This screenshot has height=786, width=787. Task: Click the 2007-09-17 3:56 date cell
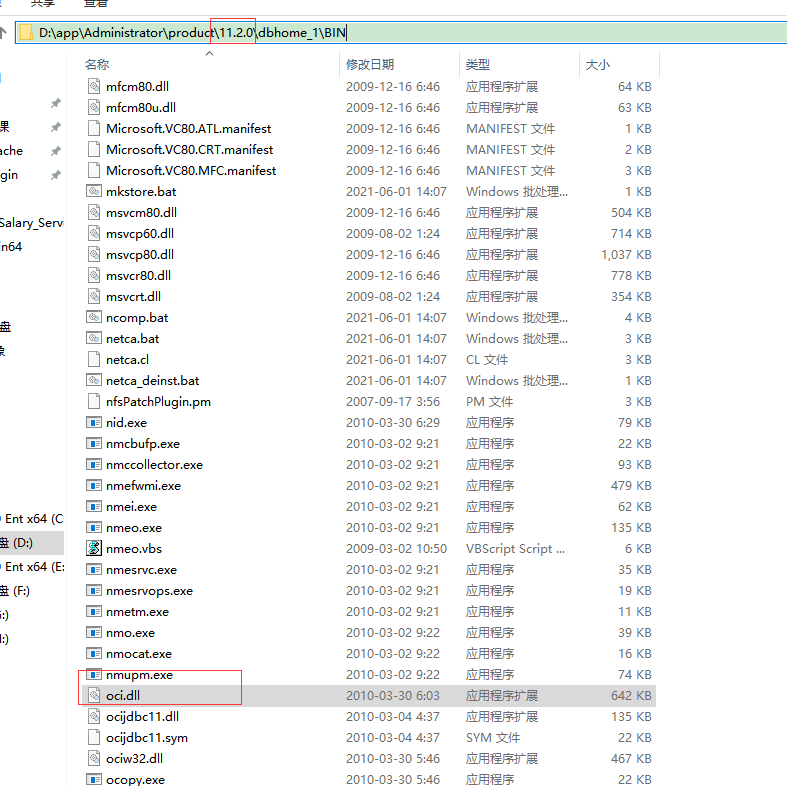[x=392, y=402]
